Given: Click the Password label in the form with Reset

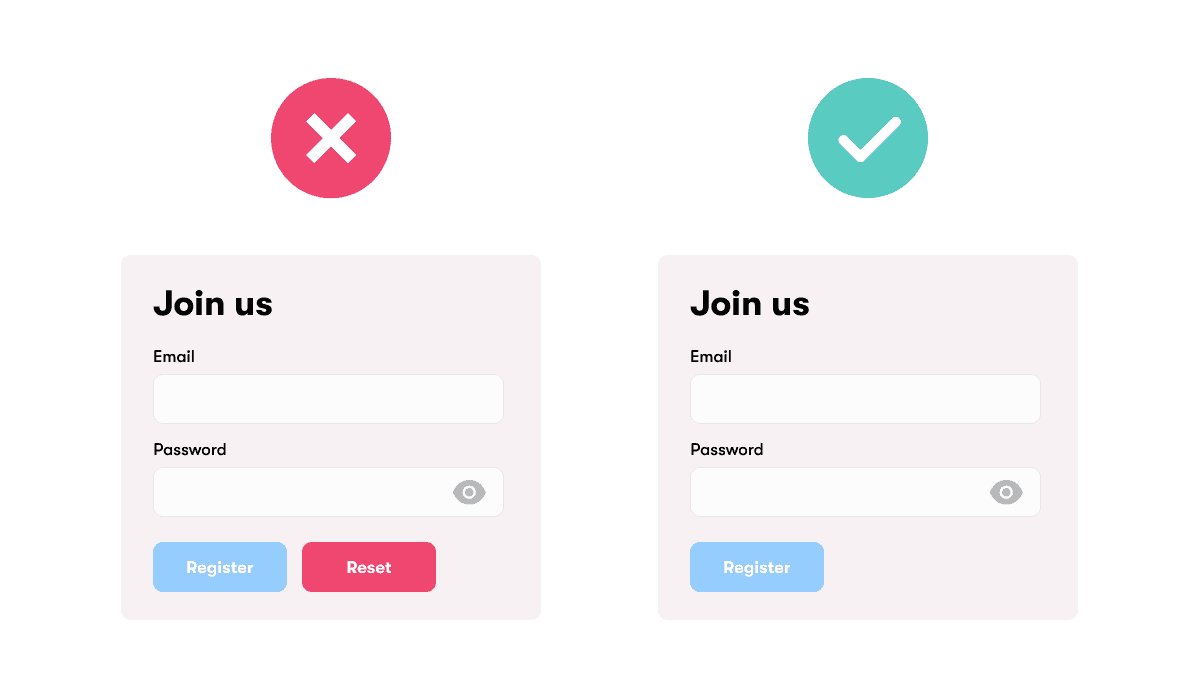Looking at the screenshot, I should [190, 450].
